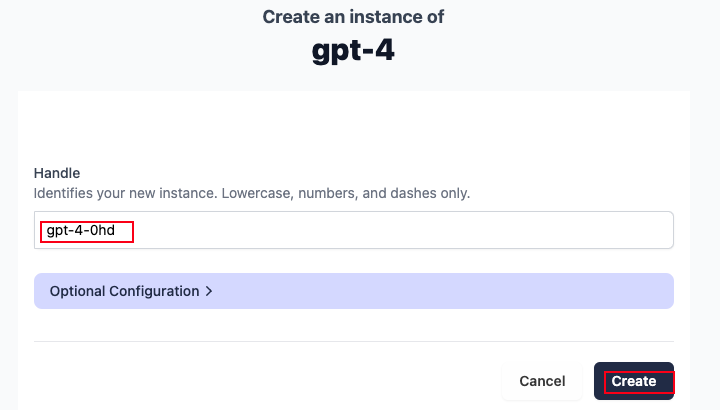Screen dimensions: 720x410
Task: Click the 'Optional Configuration' label text
Action: click(124, 291)
